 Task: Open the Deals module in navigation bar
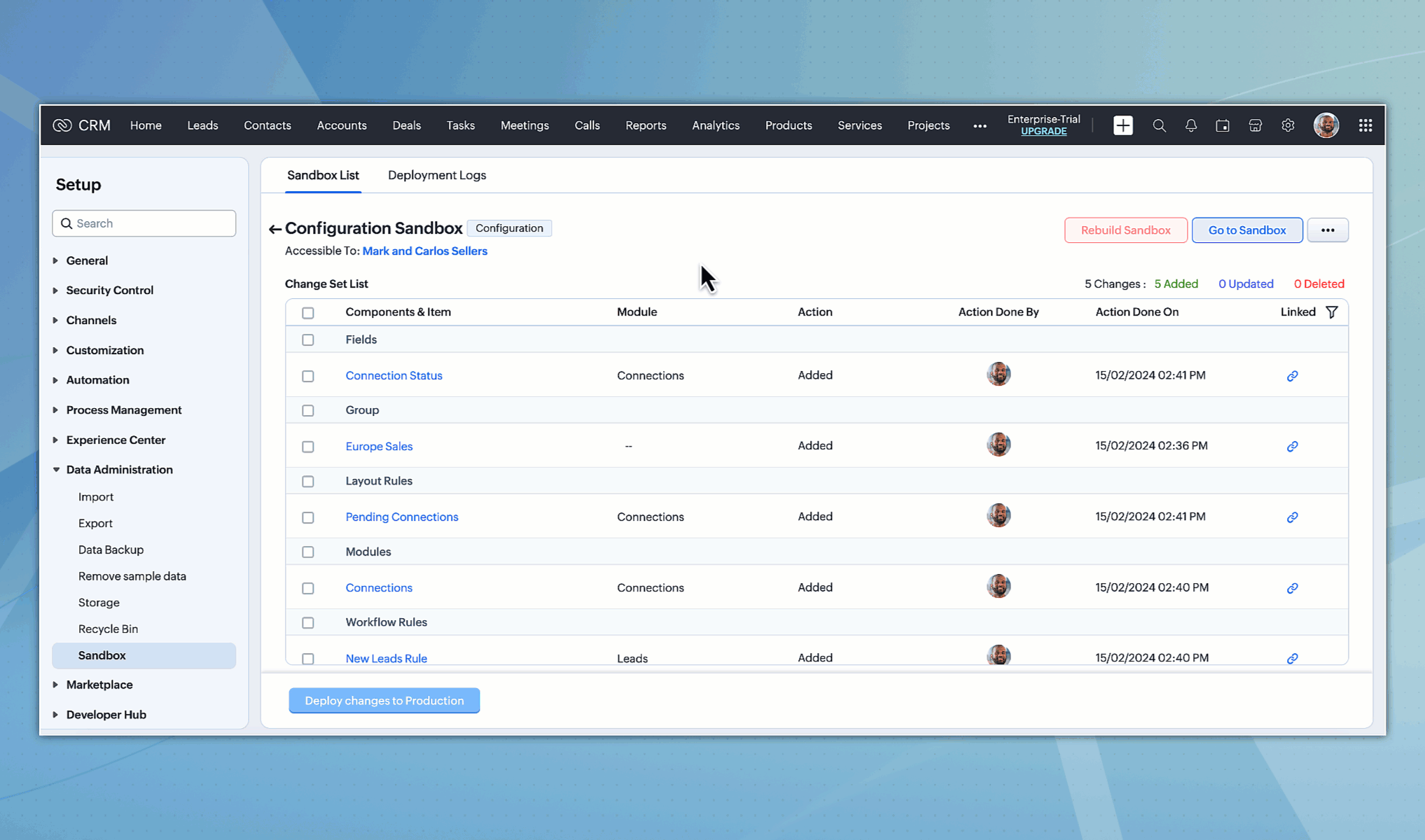coord(406,125)
